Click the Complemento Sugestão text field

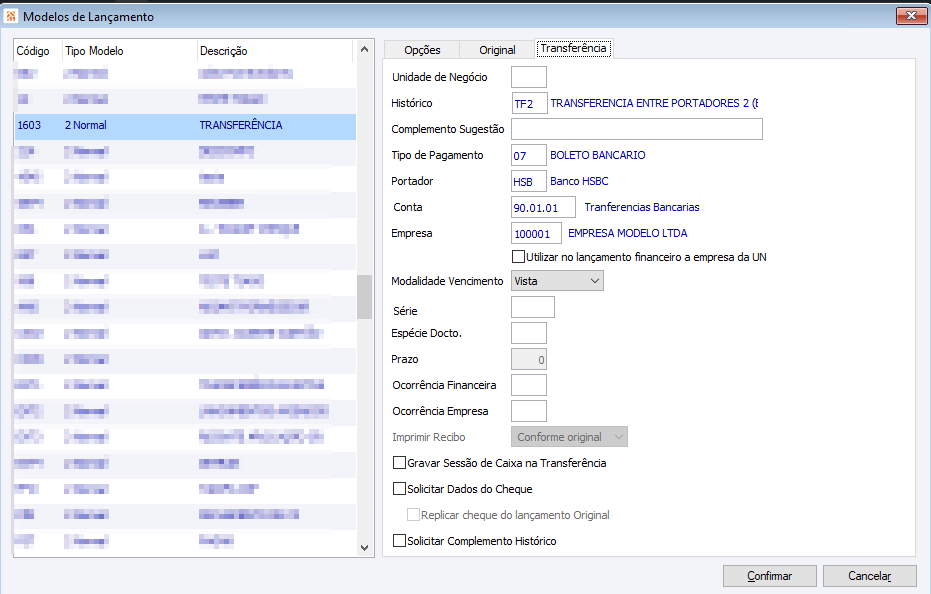636,129
